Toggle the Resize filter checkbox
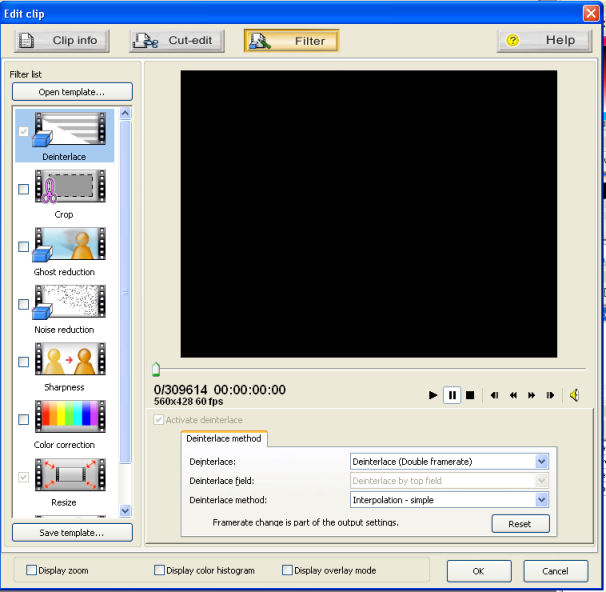Image resolution: width=606 pixels, height=592 pixels. (x=24, y=477)
